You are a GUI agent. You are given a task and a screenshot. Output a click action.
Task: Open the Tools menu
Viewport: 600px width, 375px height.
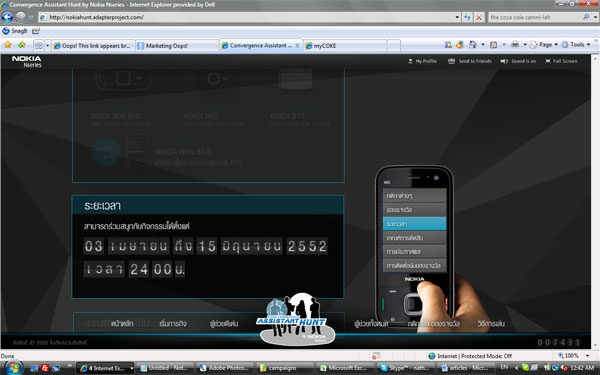click(x=576, y=45)
